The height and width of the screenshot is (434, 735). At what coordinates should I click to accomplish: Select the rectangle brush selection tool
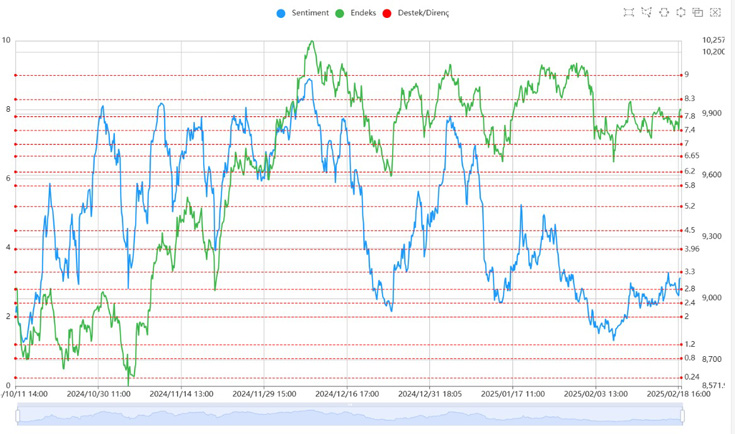[x=628, y=12]
